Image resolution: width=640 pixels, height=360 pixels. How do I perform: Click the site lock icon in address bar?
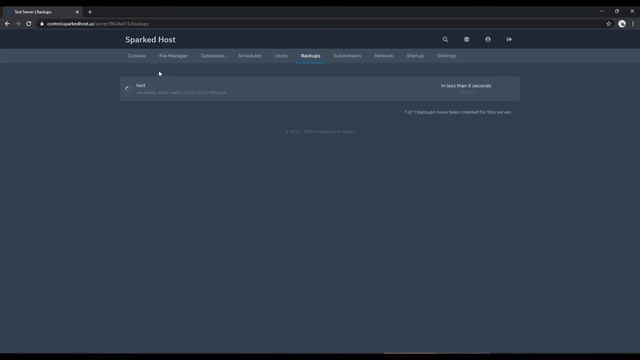click(42, 24)
